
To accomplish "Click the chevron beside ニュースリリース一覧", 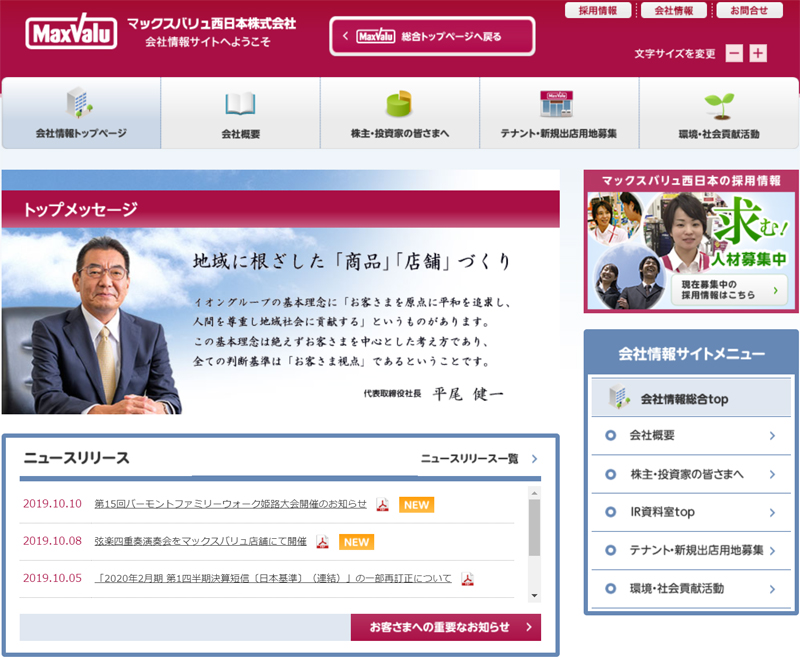I will coord(534,459).
